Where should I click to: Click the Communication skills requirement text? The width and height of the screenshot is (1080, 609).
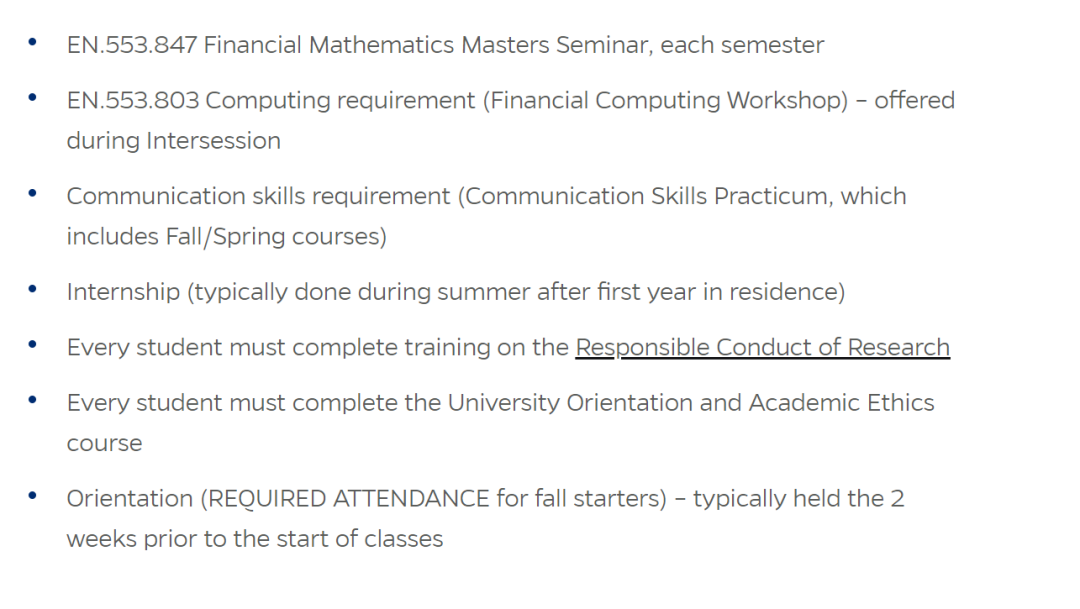click(258, 196)
